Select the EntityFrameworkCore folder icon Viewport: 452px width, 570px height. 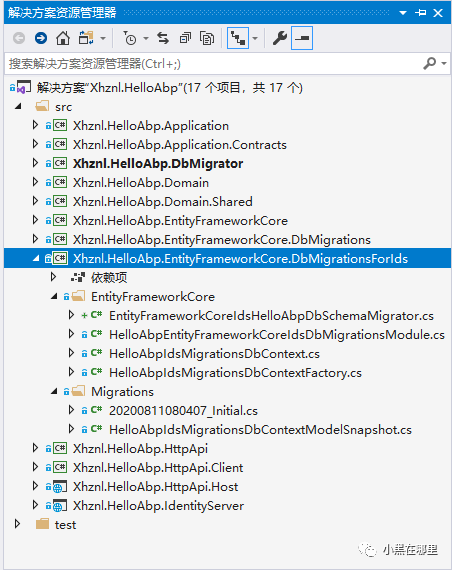[79, 296]
